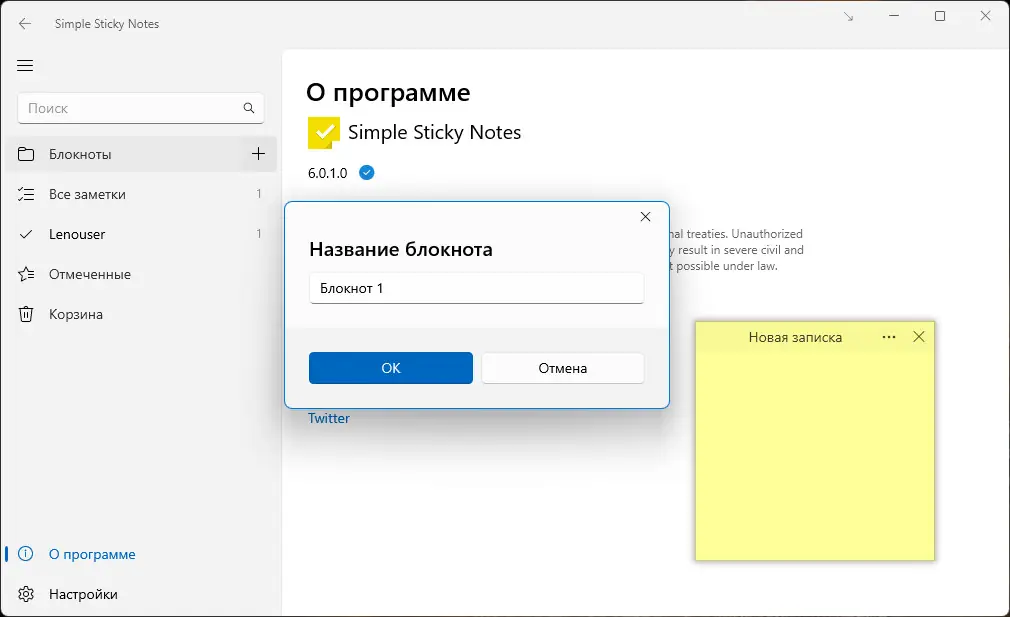This screenshot has height=617, width=1010.
Task: Open the hamburger navigation menu
Action: pyautogui.click(x=25, y=66)
